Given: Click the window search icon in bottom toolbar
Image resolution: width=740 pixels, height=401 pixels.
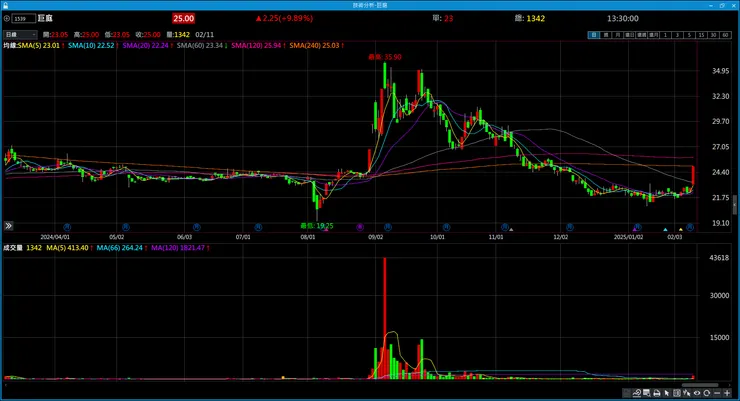Looking at the screenshot, I should point(647,393).
